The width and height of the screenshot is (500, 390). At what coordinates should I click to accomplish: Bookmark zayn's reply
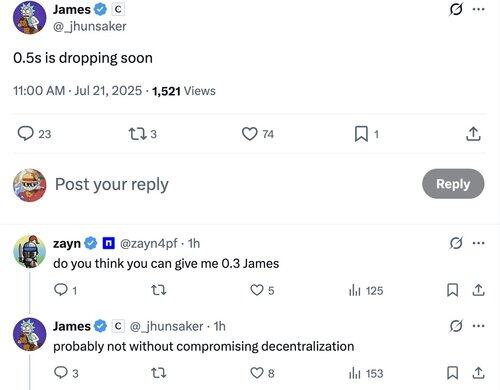tap(452, 290)
